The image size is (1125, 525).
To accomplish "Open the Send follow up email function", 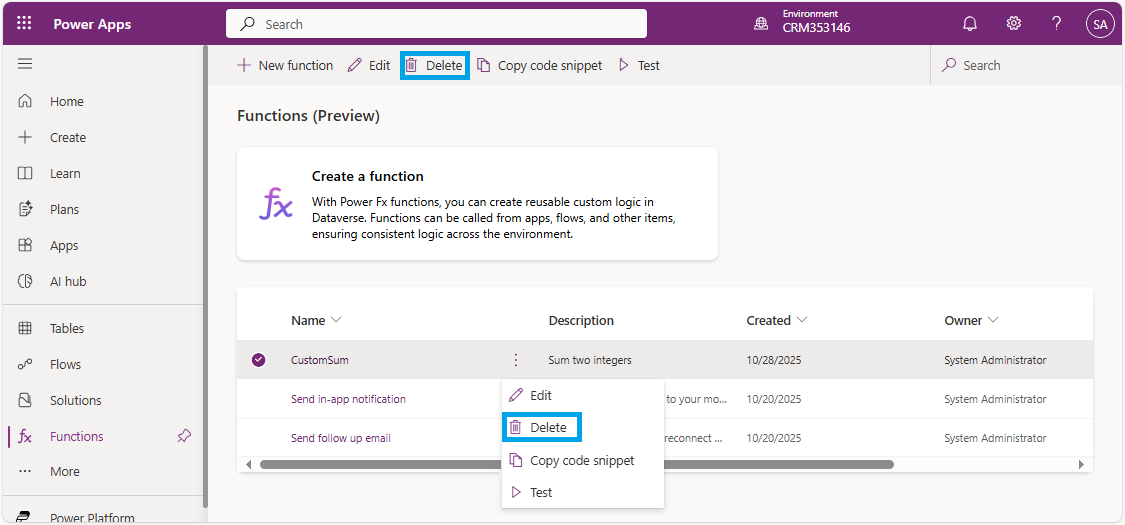I will click(x=340, y=438).
